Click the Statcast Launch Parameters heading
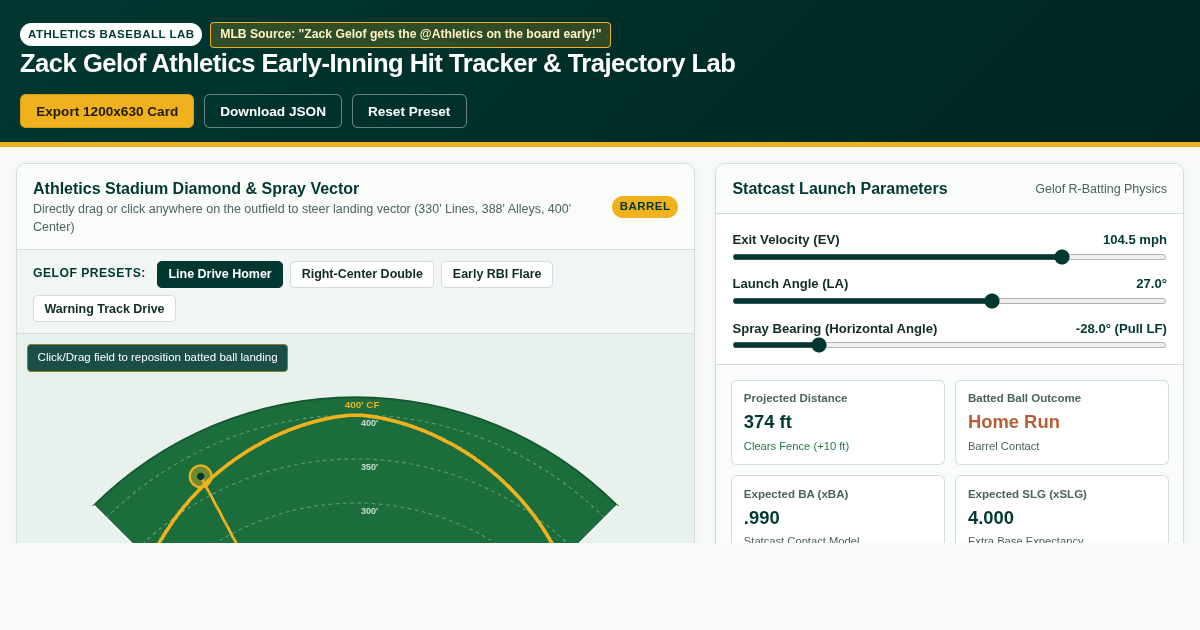The height and width of the screenshot is (630, 1200). 840,189
